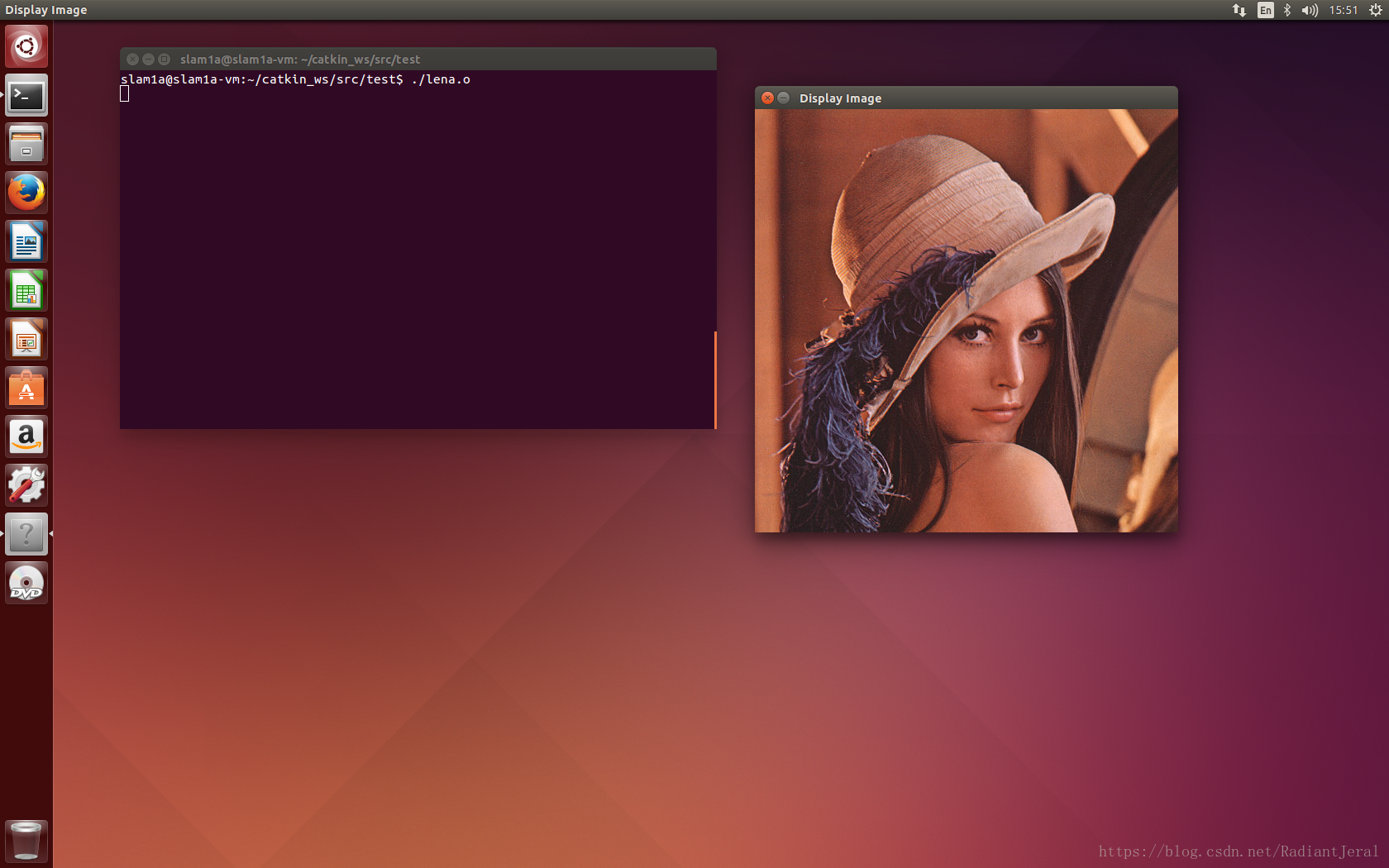Open the 15:51 clock menu

(1344, 10)
